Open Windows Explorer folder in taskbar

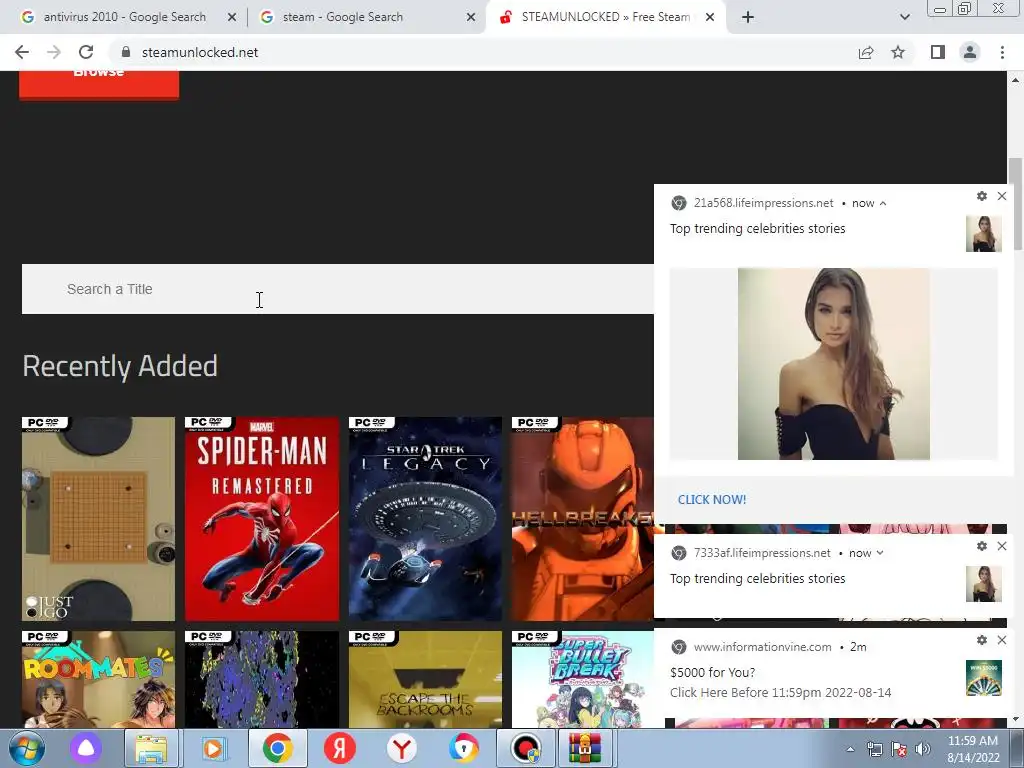[x=151, y=748]
